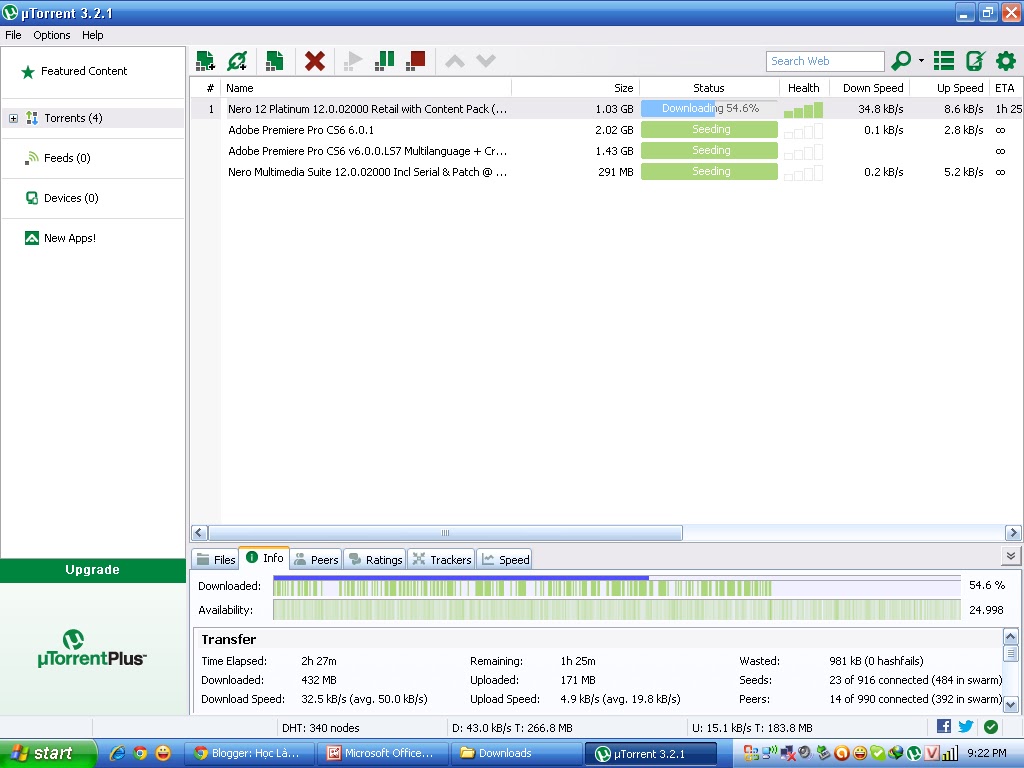The height and width of the screenshot is (768, 1024).
Task: Switch to the Peers tab
Action: tap(316, 560)
